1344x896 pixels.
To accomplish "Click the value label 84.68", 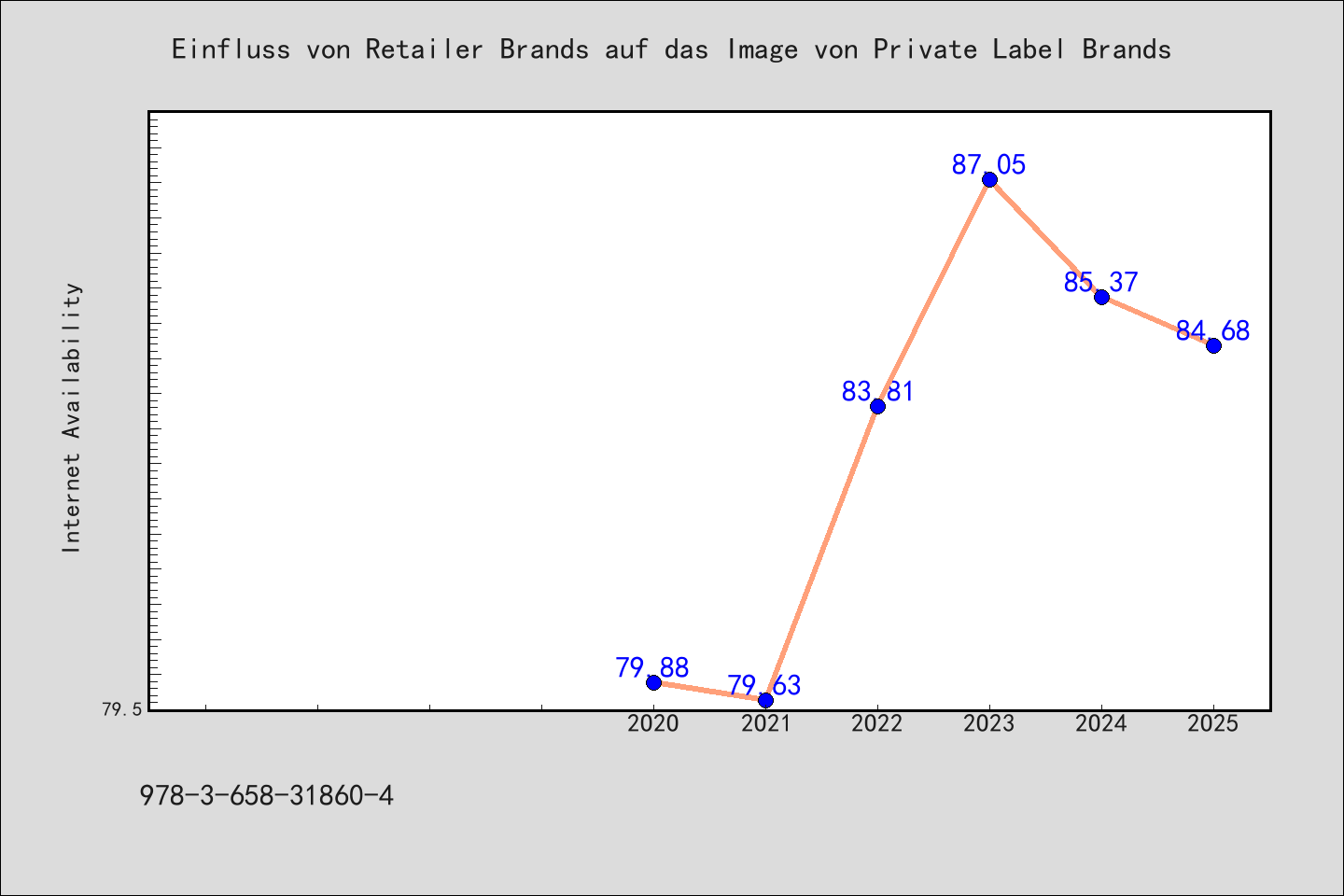I will pyautogui.click(x=1213, y=330).
